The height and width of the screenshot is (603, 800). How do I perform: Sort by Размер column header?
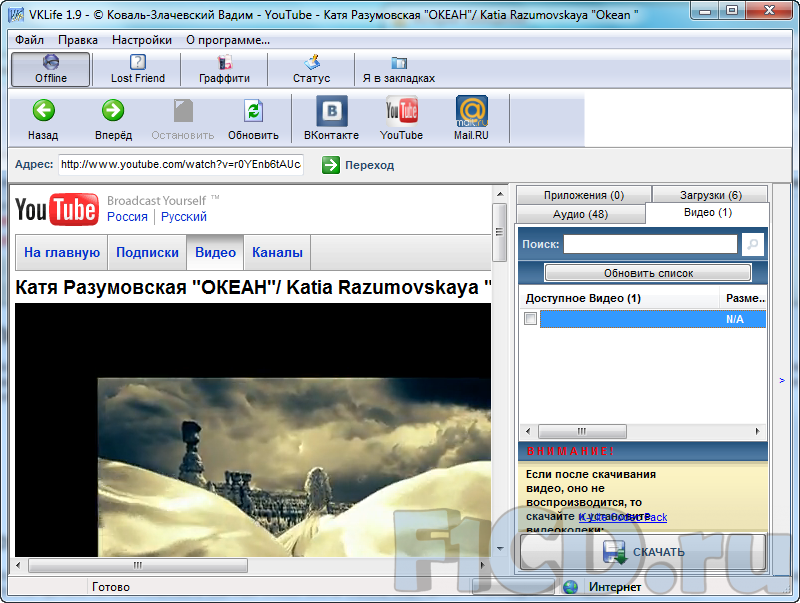743,298
